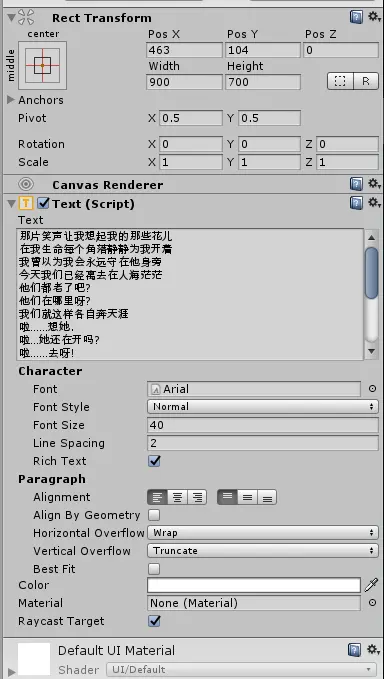This screenshot has width=384, height=679.
Task: Click inside the multiline Text area
Action: click(x=190, y=294)
